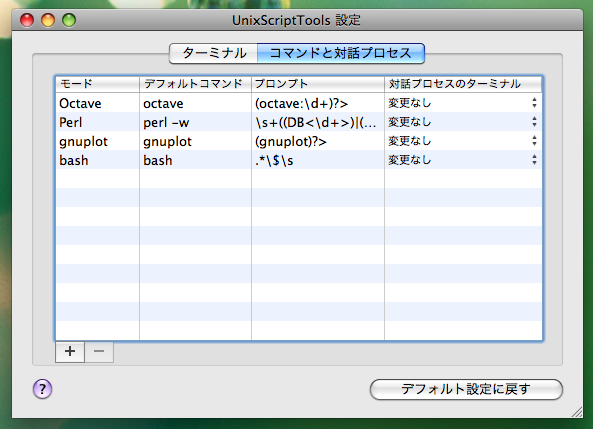Select the Perl mode cell
This screenshot has width=593, height=429.
(x=98, y=122)
